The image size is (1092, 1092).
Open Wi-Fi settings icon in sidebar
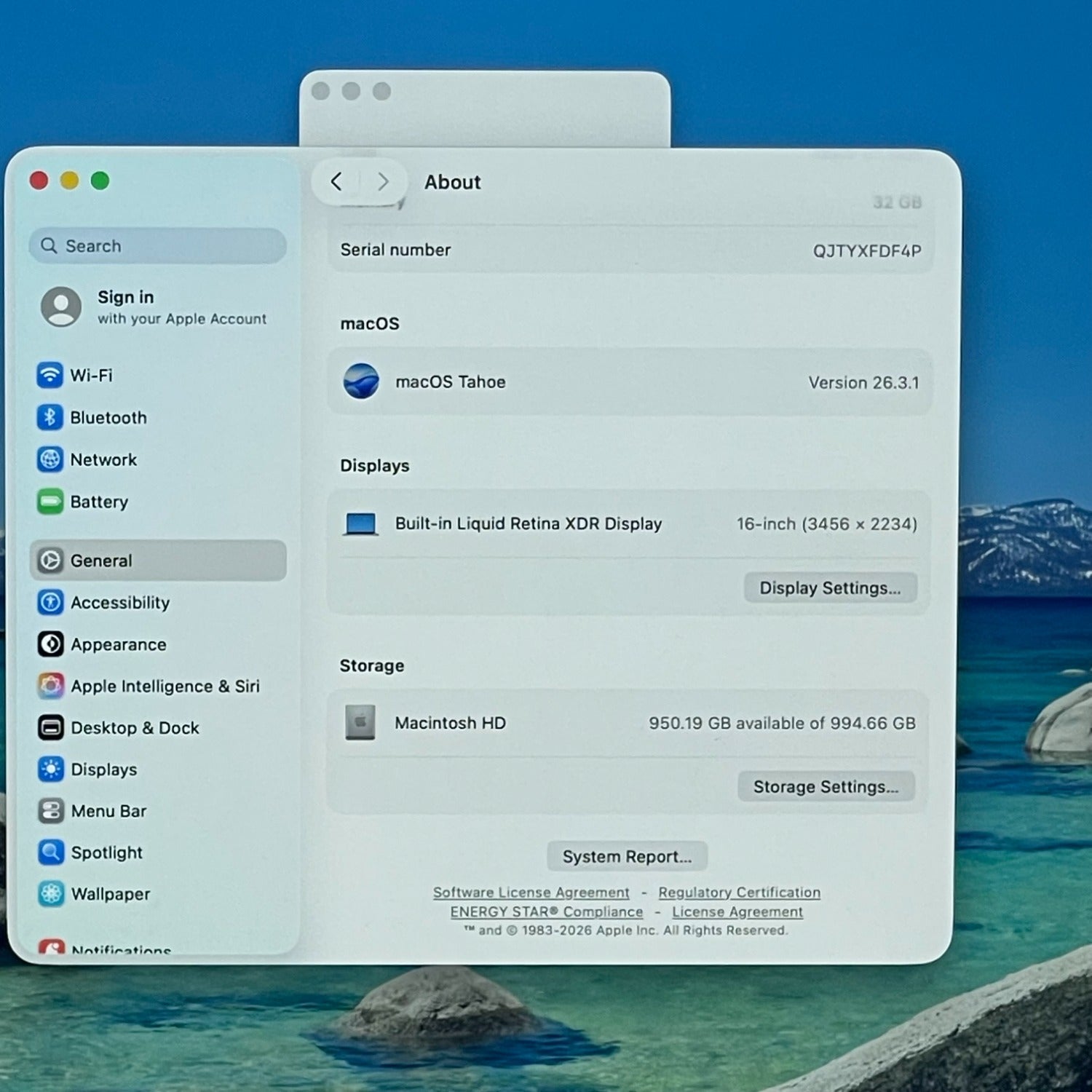50,375
